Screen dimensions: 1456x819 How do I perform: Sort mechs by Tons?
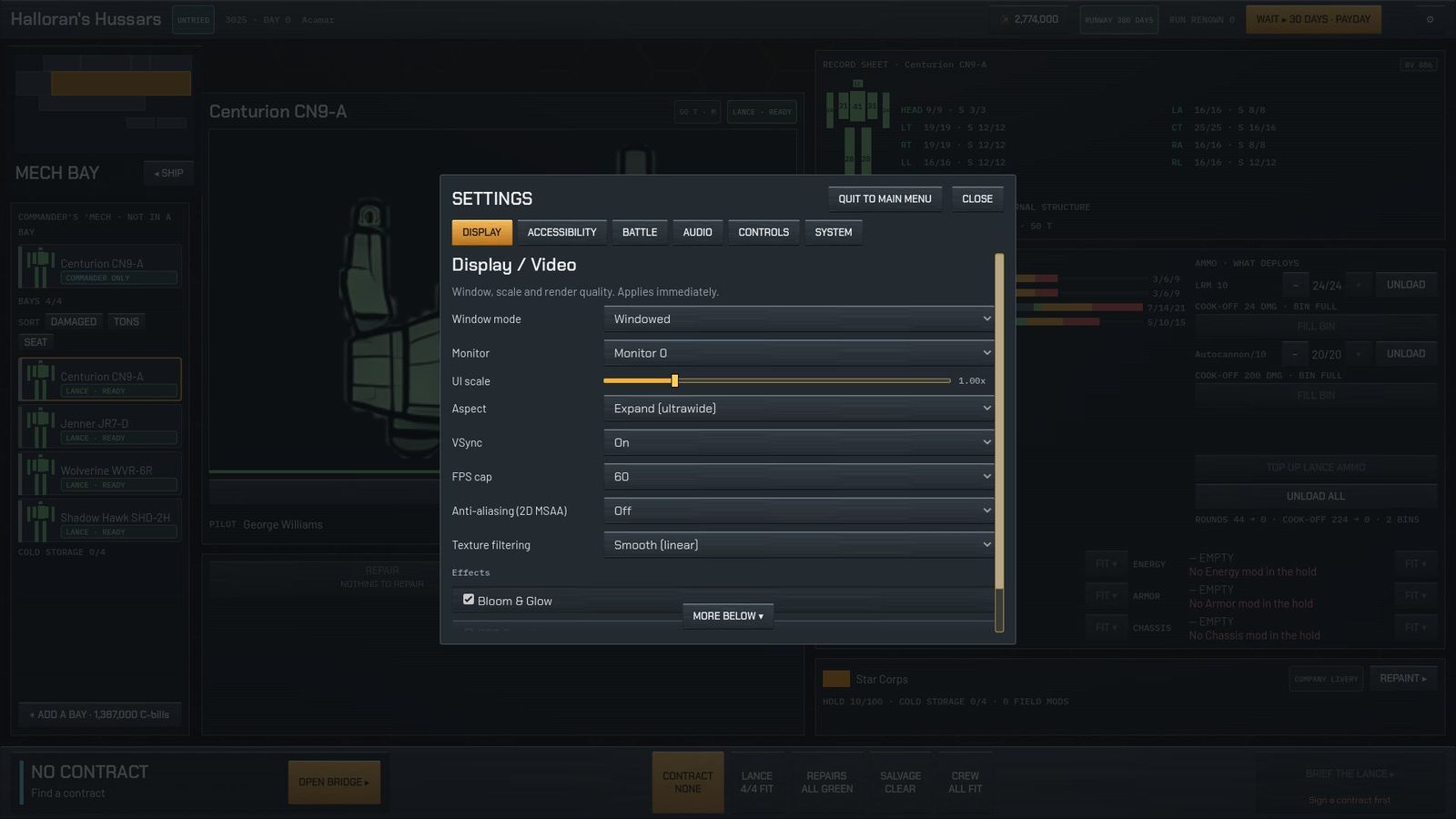[126, 321]
